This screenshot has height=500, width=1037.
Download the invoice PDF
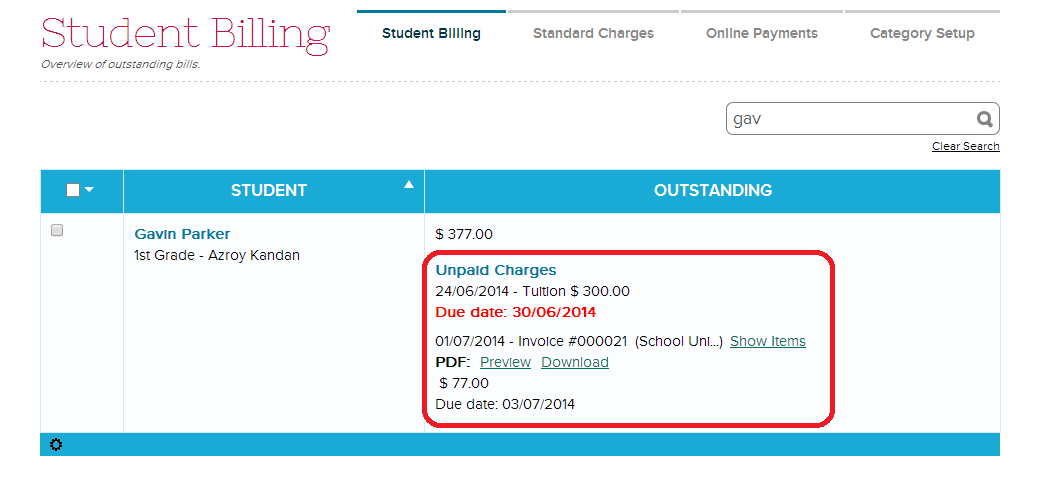coord(574,362)
